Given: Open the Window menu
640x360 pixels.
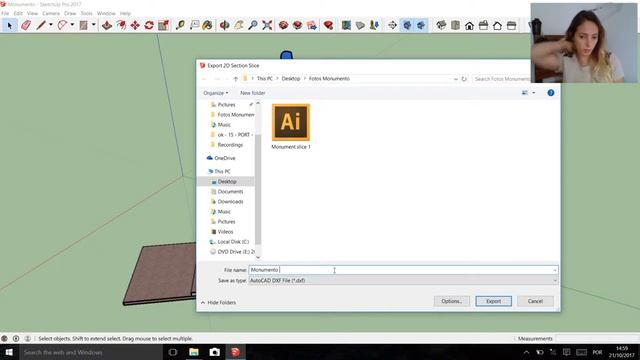Looking at the screenshot, I should point(106,13).
